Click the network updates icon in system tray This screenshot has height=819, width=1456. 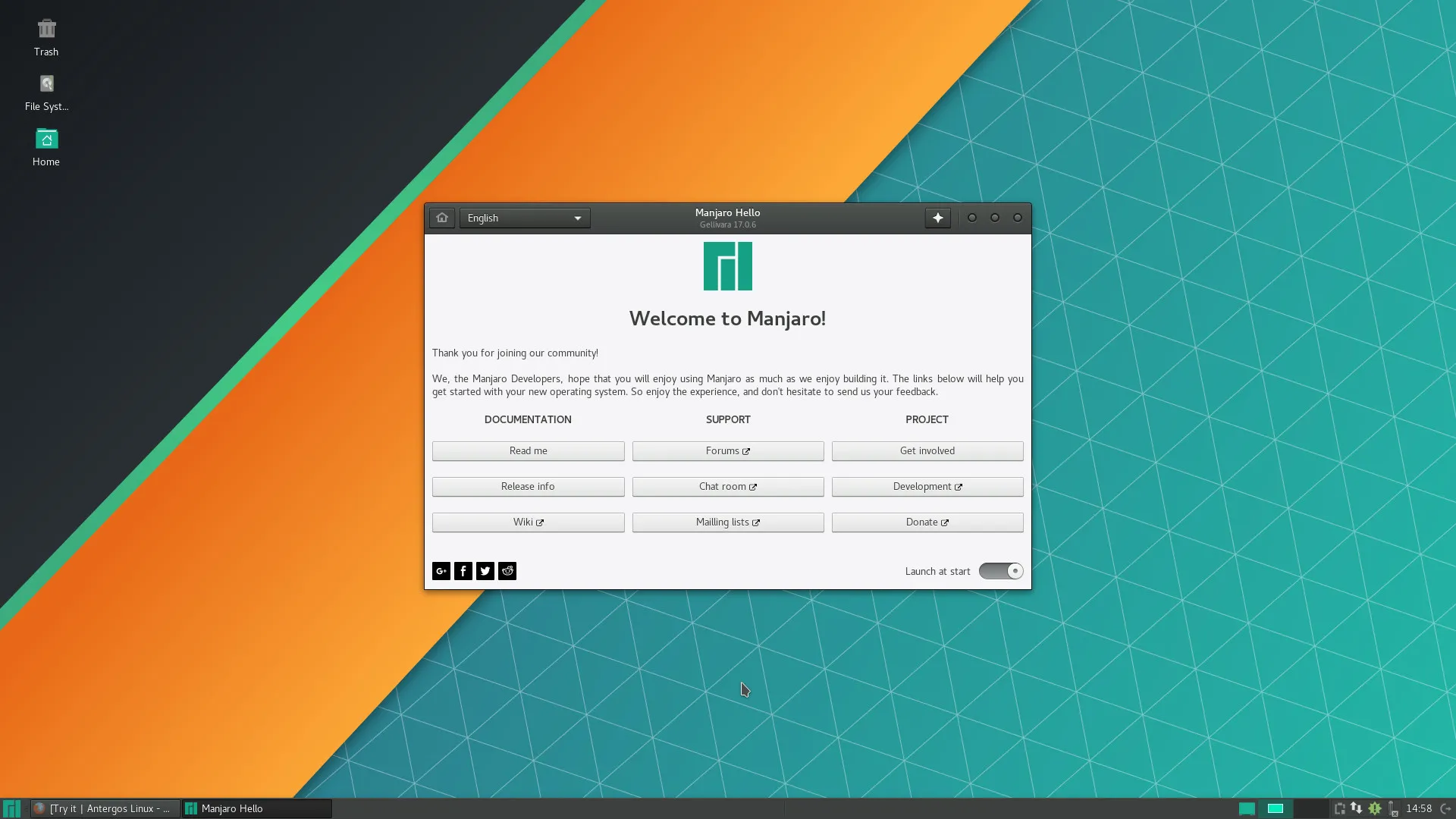[x=1357, y=808]
